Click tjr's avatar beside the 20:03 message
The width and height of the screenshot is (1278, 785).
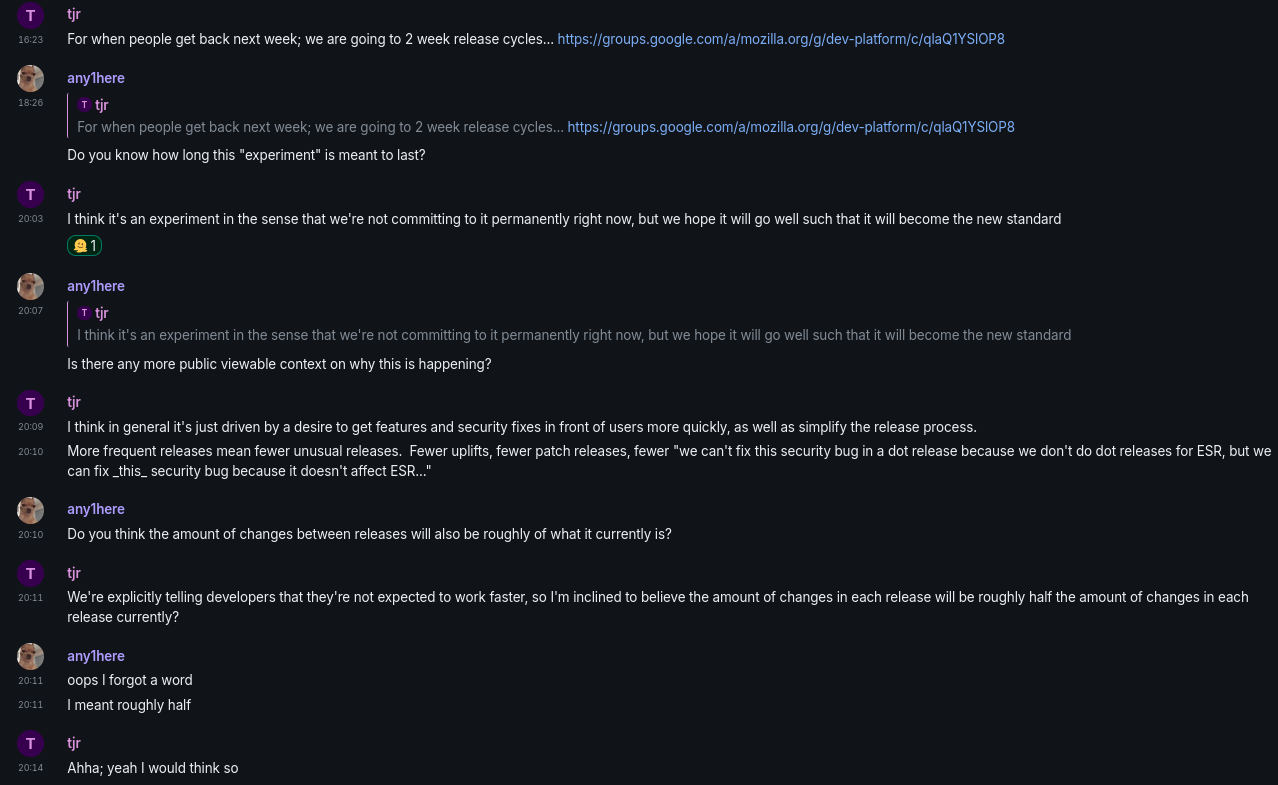(30, 194)
